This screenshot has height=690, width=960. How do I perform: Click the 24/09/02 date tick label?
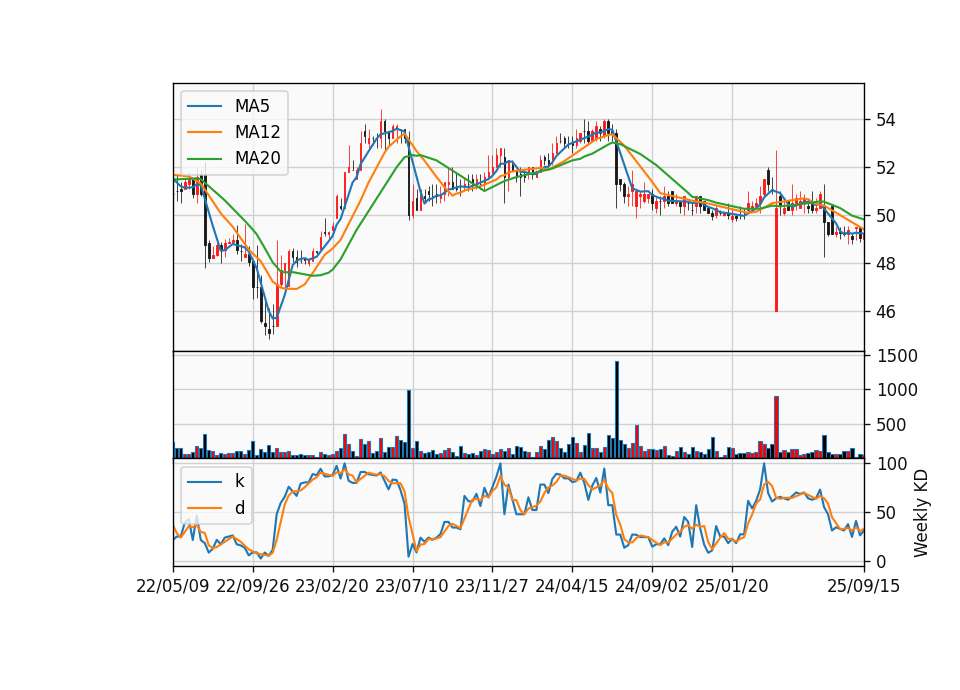coord(651,586)
